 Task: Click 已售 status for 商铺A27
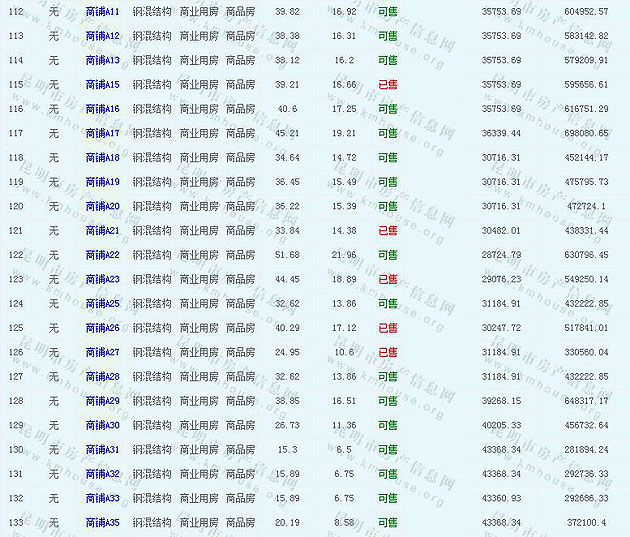point(387,352)
